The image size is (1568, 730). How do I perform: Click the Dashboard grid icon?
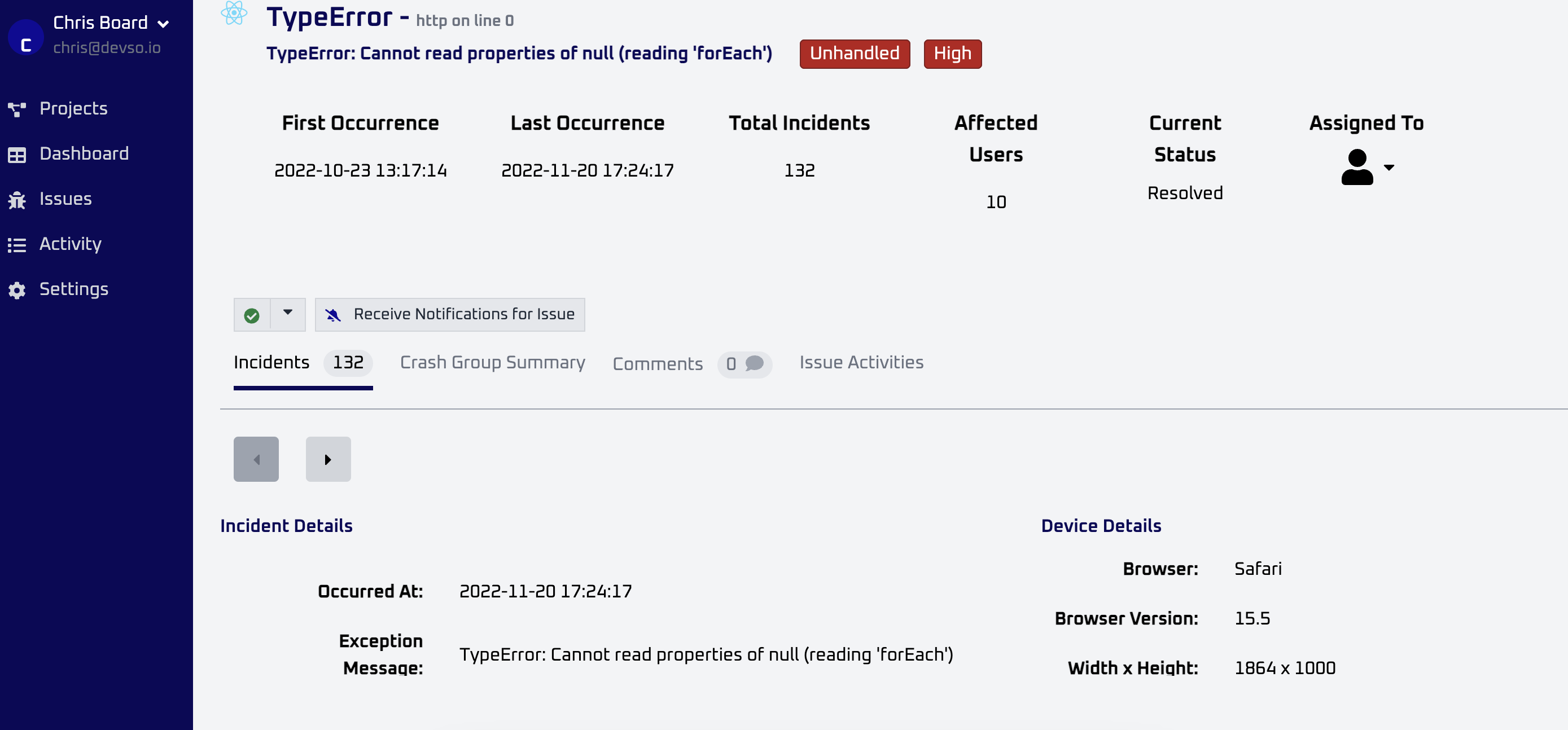[x=17, y=155]
